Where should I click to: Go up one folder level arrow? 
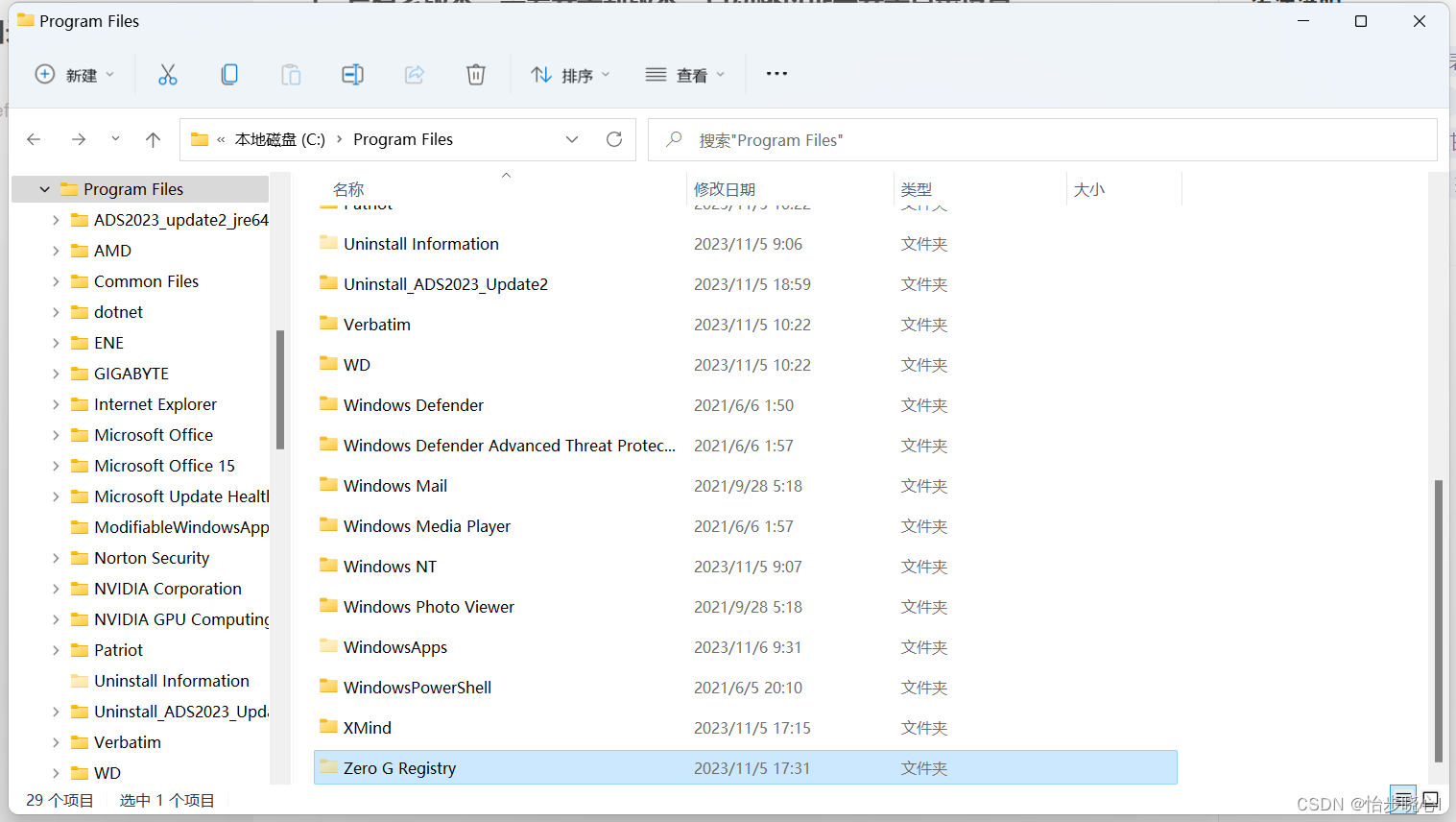pyautogui.click(x=153, y=139)
